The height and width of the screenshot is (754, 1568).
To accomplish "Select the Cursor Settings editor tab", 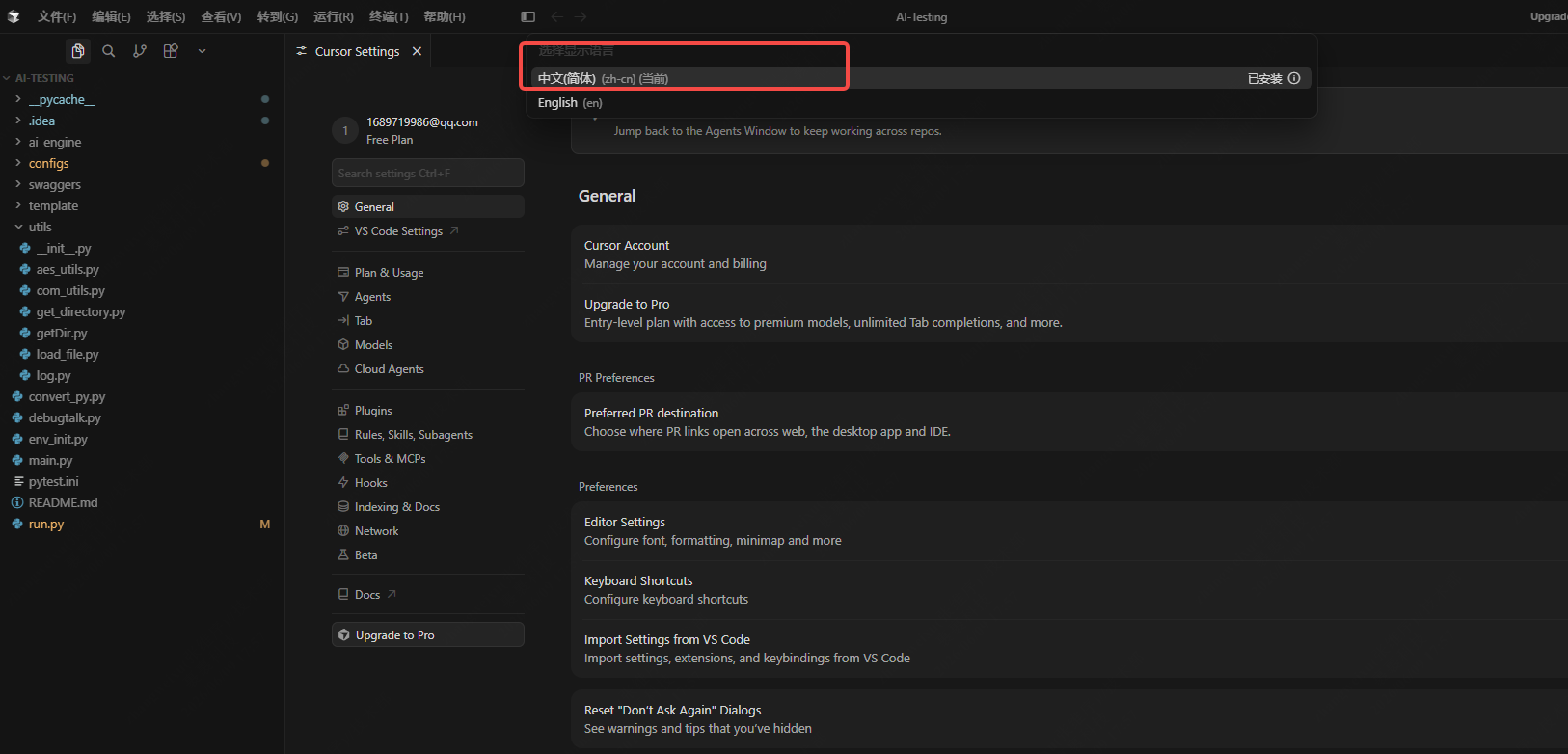I will (x=359, y=51).
